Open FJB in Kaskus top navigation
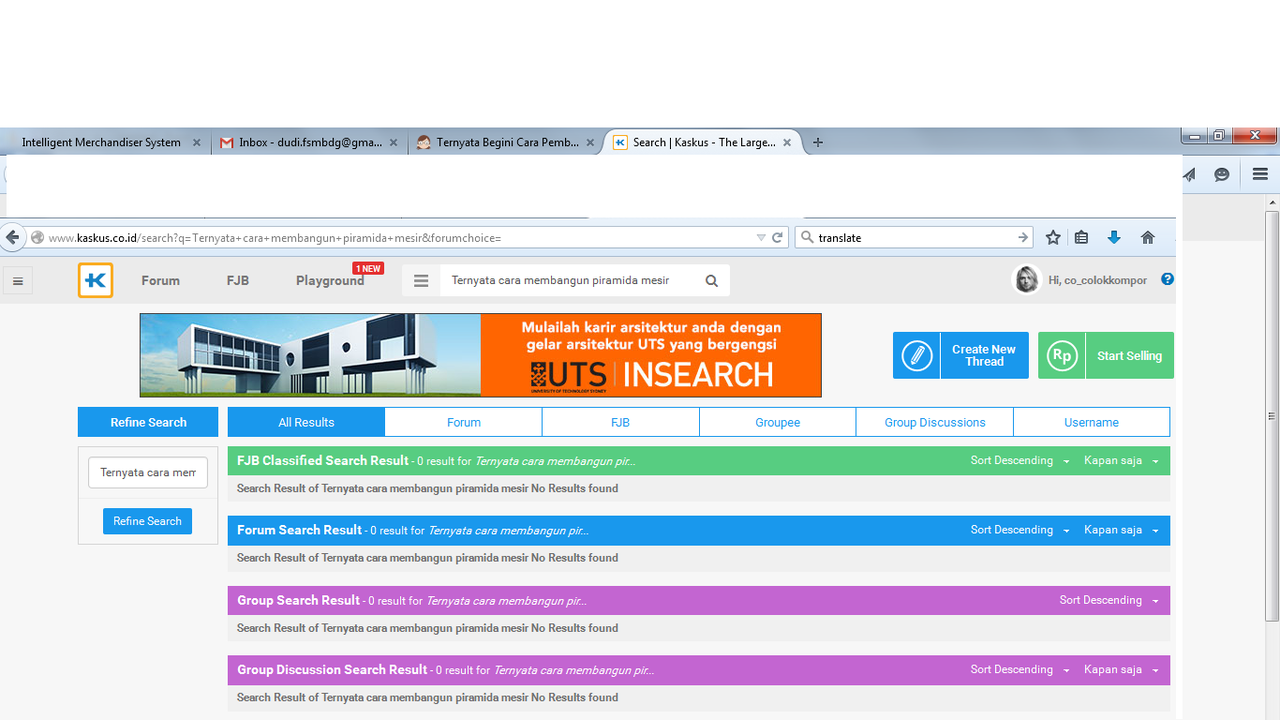 click(238, 281)
